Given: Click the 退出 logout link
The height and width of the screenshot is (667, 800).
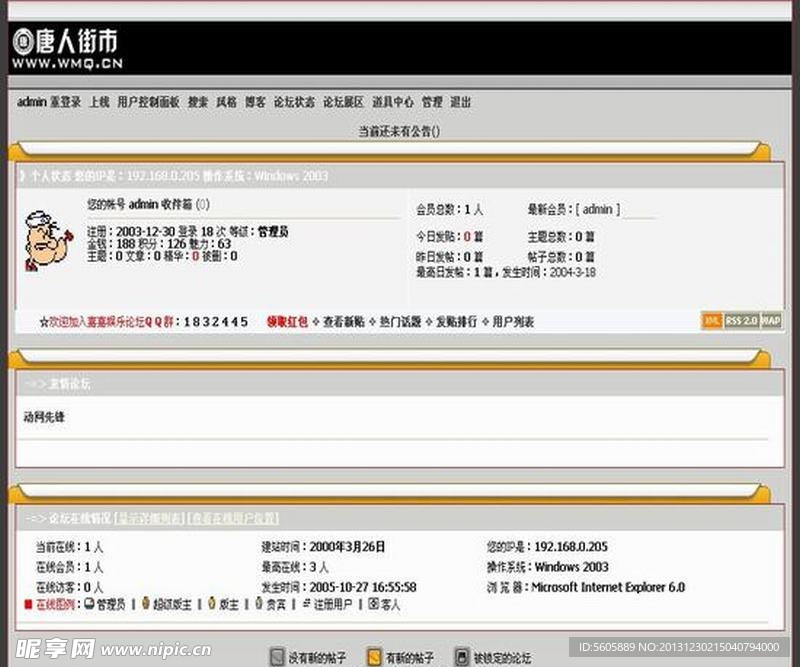Looking at the screenshot, I should tap(460, 102).
